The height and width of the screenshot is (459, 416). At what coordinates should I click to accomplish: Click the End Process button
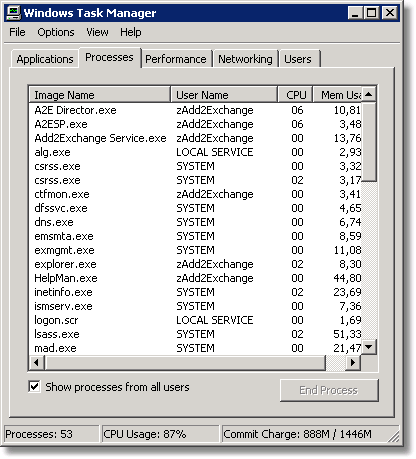[x=329, y=390]
